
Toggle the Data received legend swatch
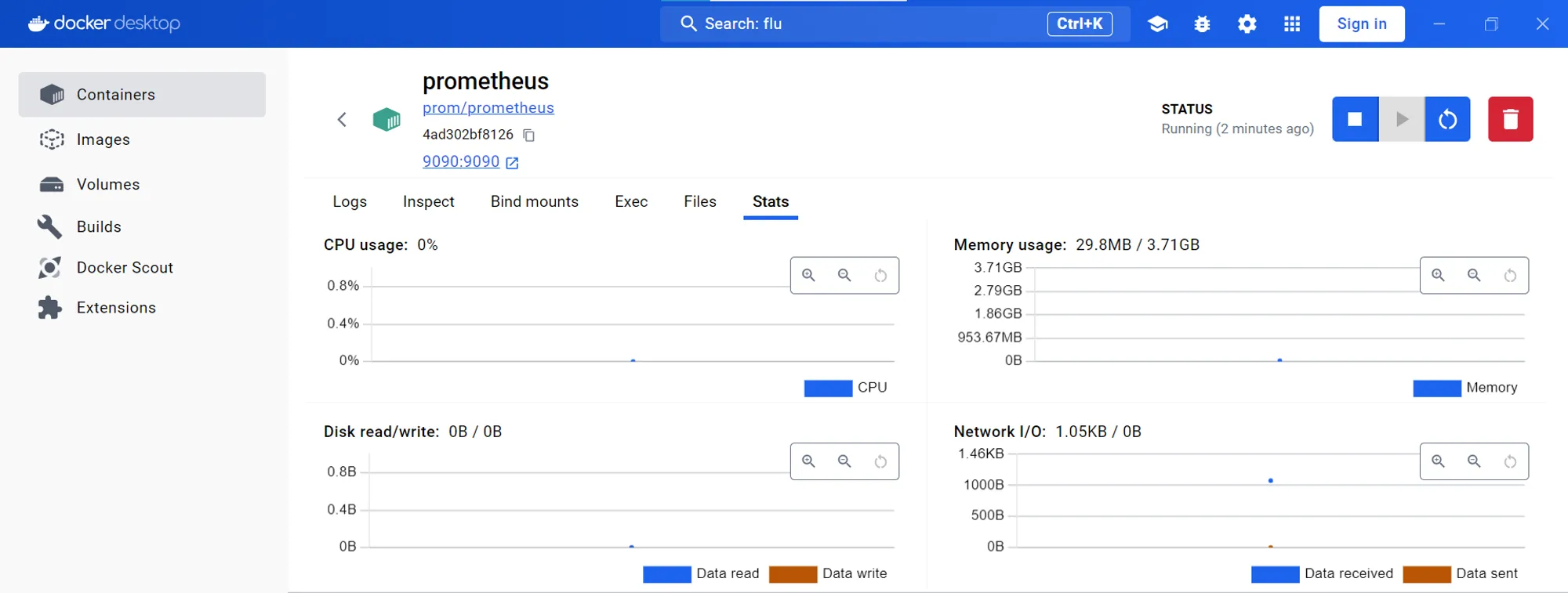tap(1276, 574)
